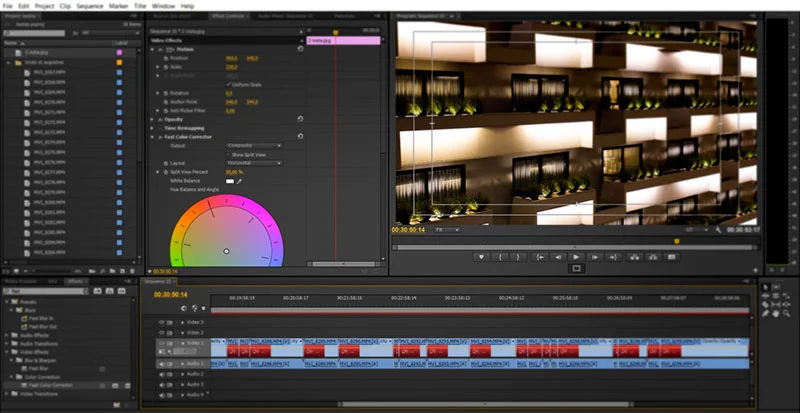
Task: Select the Track Select tool
Action: click(776, 287)
